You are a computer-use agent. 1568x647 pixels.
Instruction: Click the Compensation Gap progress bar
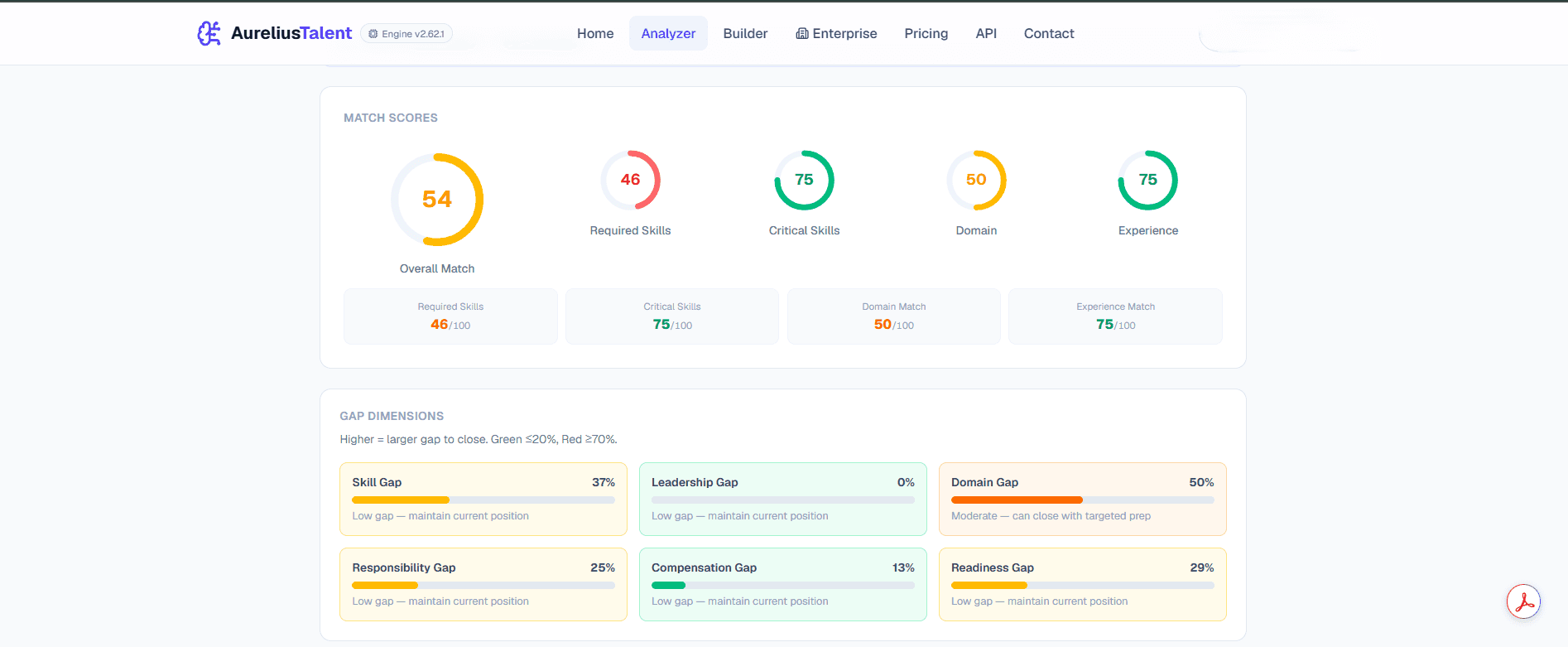click(783, 586)
